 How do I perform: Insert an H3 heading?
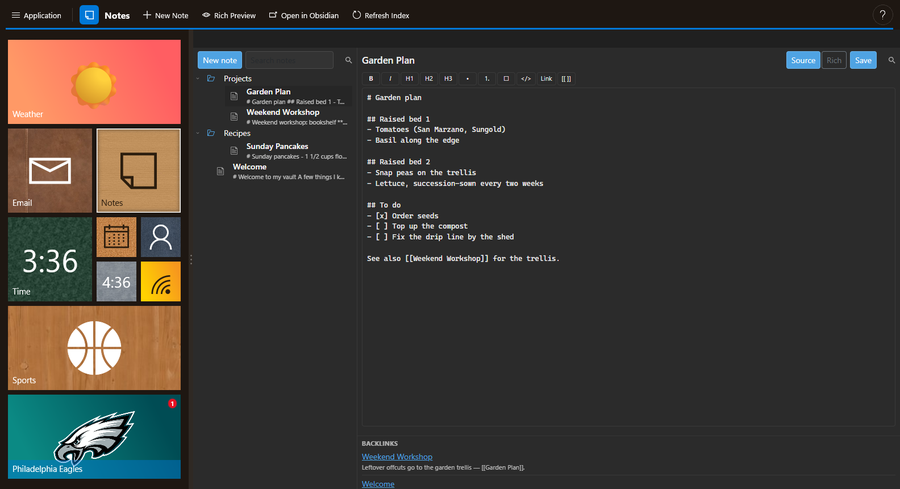click(x=448, y=79)
